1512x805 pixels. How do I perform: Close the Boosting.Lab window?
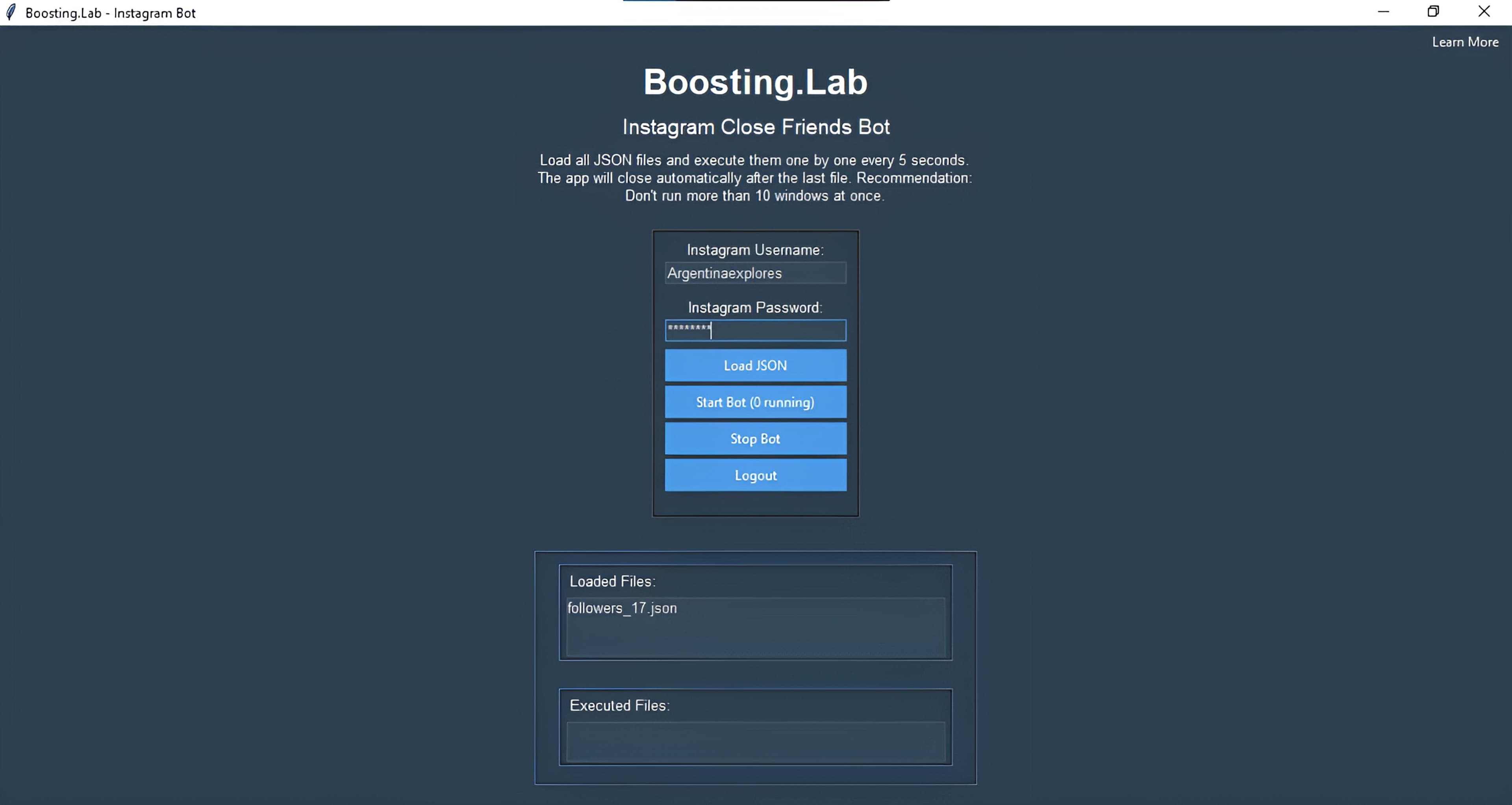1484,12
